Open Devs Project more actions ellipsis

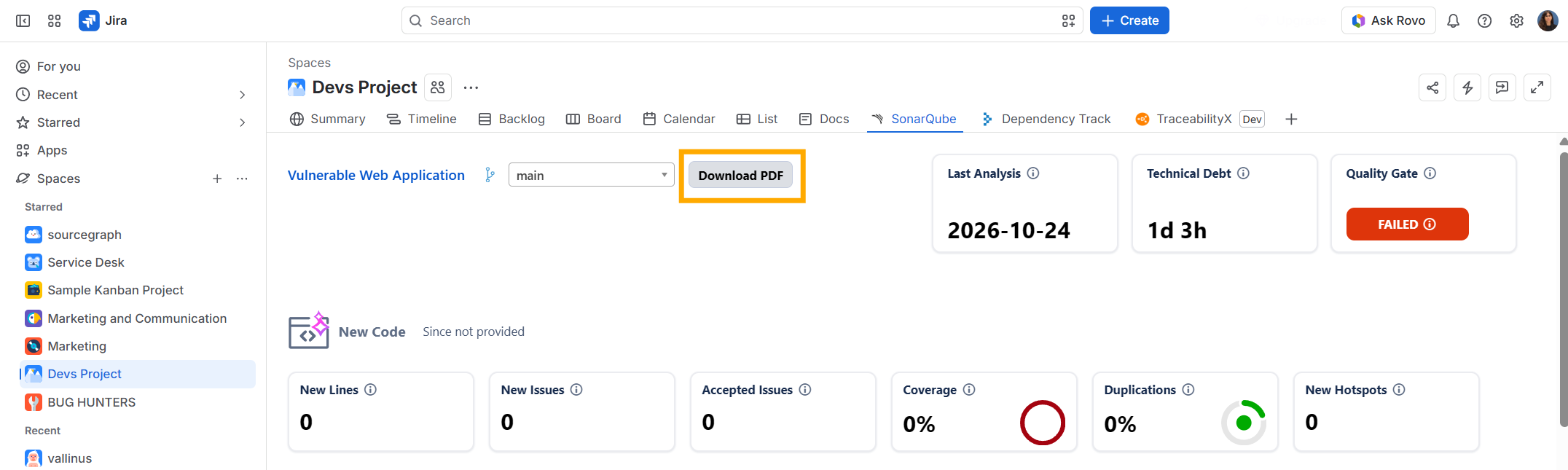pyautogui.click(x=471, y=87)
